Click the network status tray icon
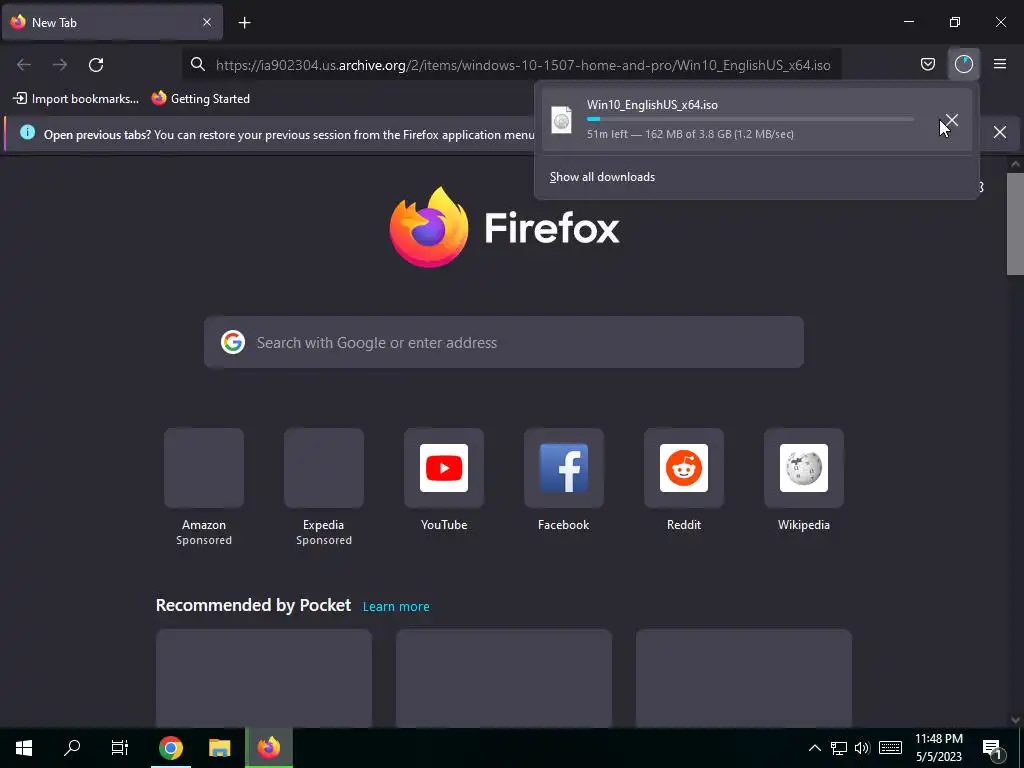Image resolution: width=1024 pixels, height=768 pixels. coord(839,748)
